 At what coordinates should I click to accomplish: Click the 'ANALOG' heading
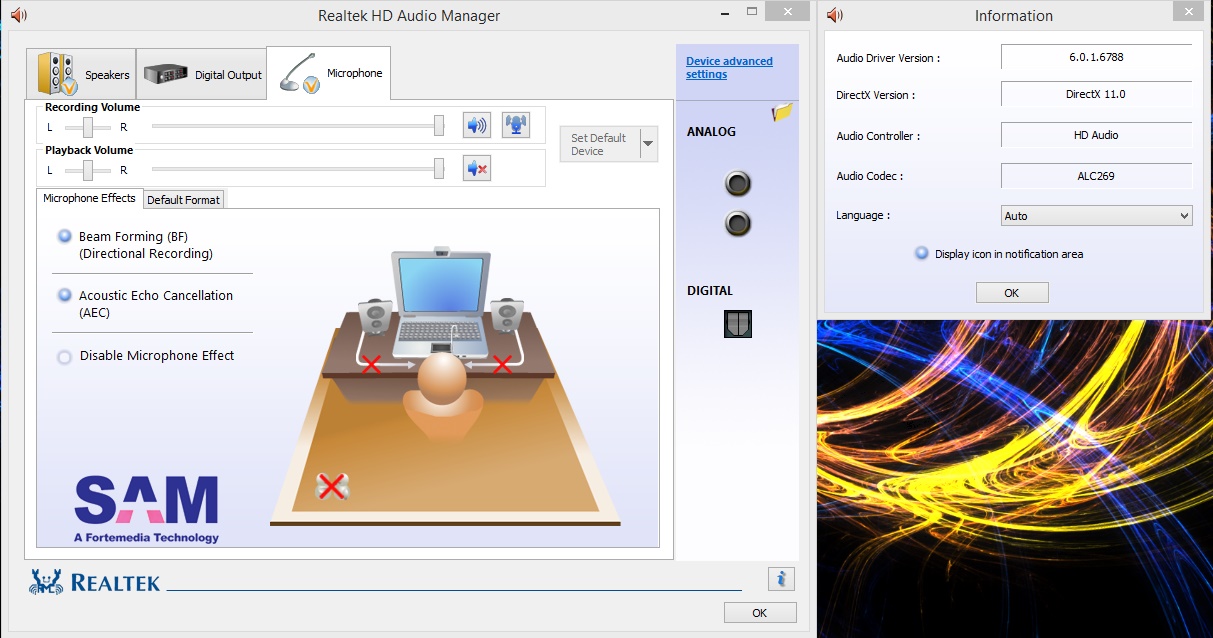[711, 132]
